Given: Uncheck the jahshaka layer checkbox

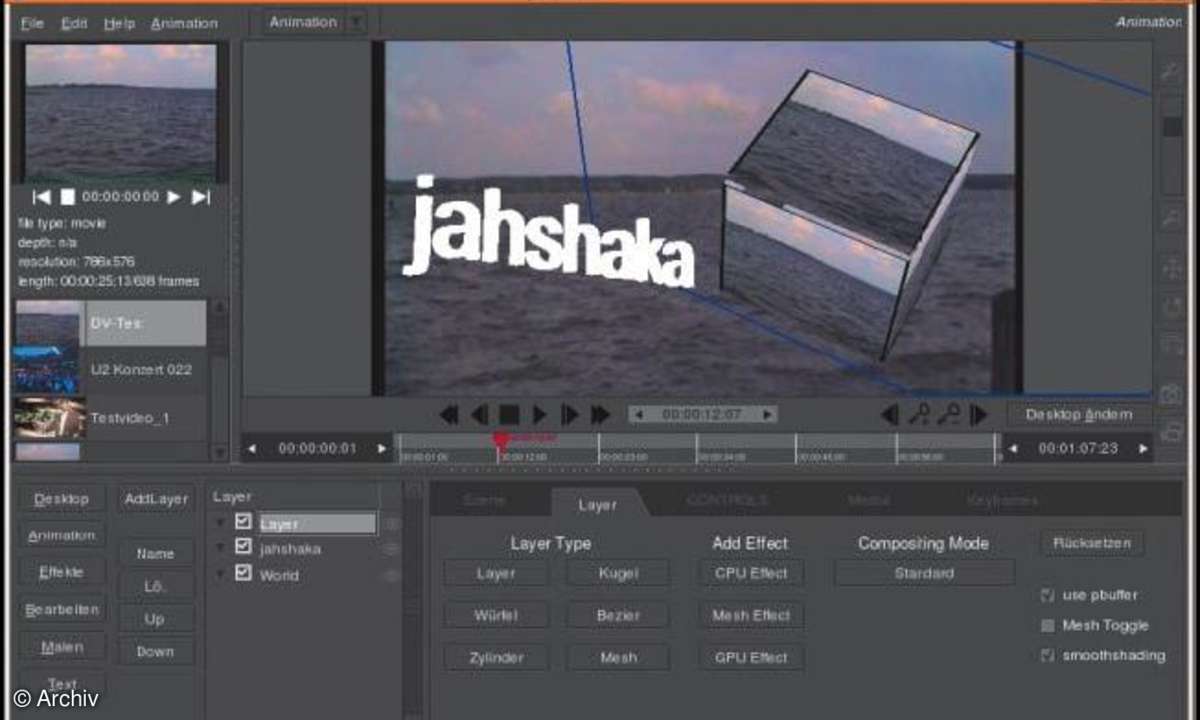Looking at the screenshot, I should [x=243, y=548].
